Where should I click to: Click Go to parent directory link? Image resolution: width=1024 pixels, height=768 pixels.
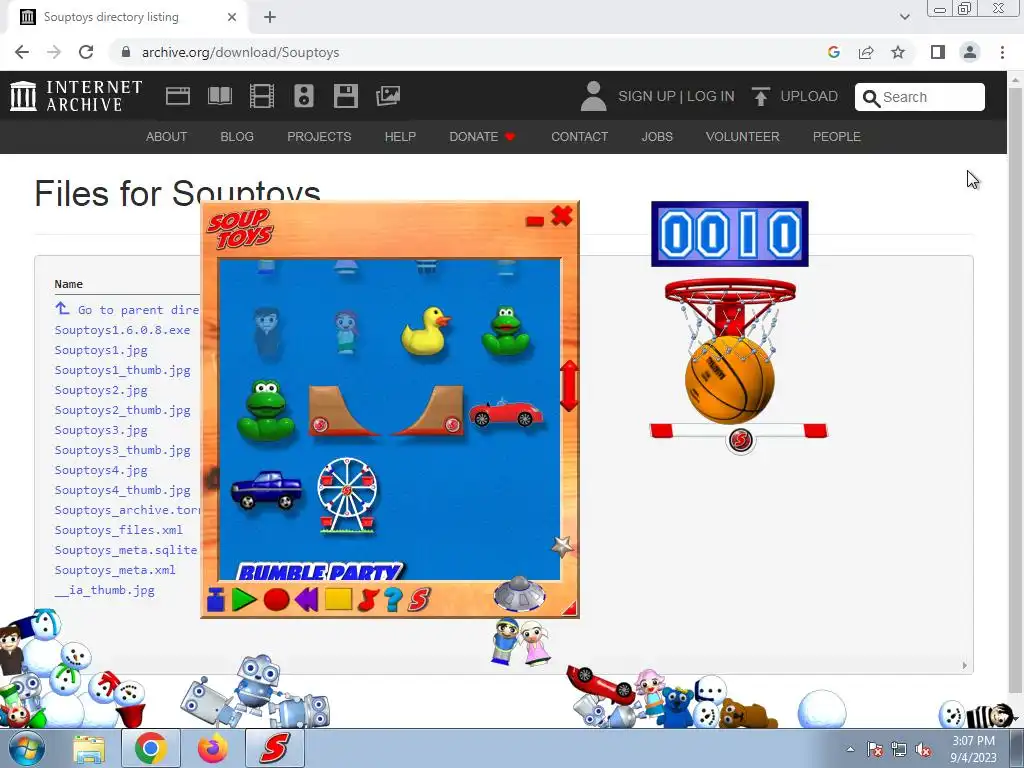pos(127,309)
